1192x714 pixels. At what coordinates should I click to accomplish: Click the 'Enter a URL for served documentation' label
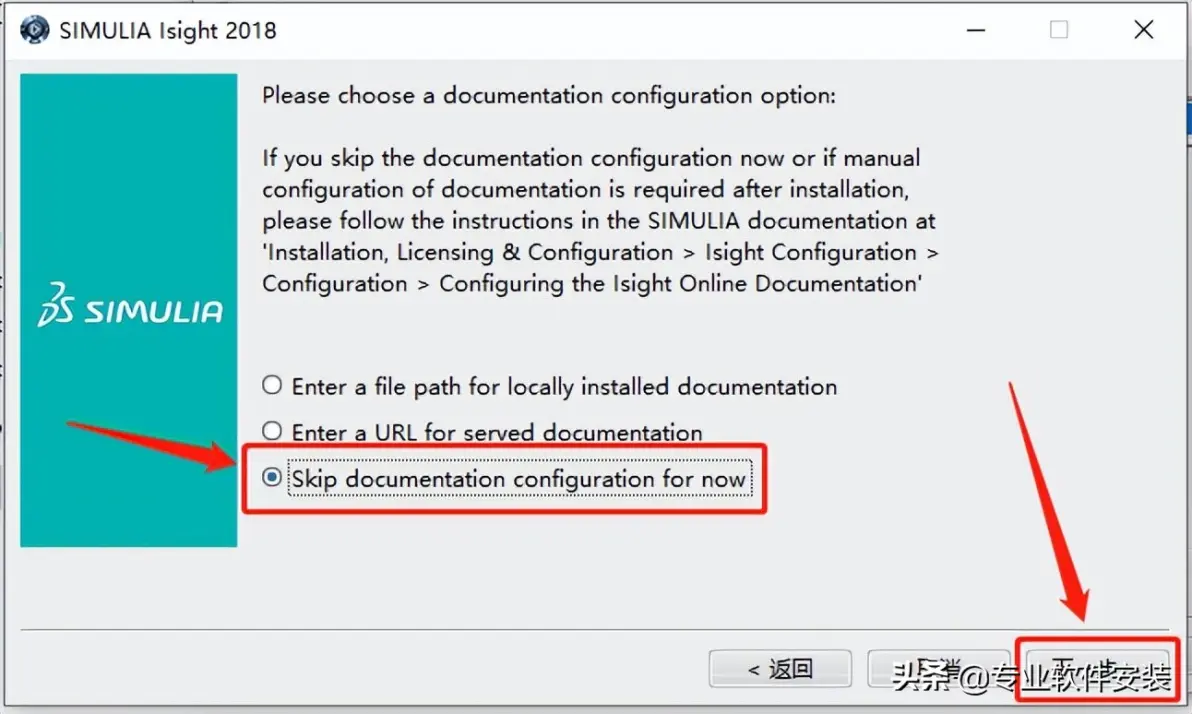click(497, 433)
